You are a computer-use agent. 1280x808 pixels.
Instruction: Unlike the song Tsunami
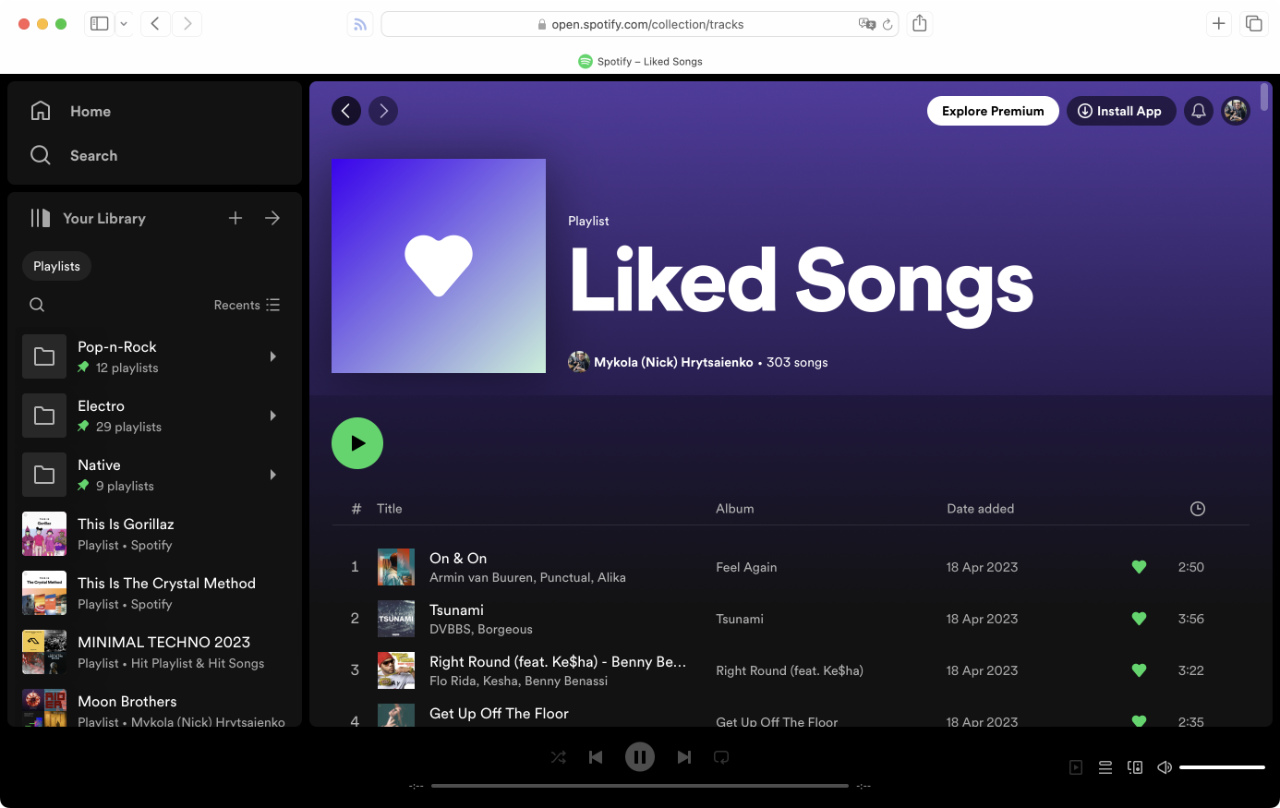1138,619
